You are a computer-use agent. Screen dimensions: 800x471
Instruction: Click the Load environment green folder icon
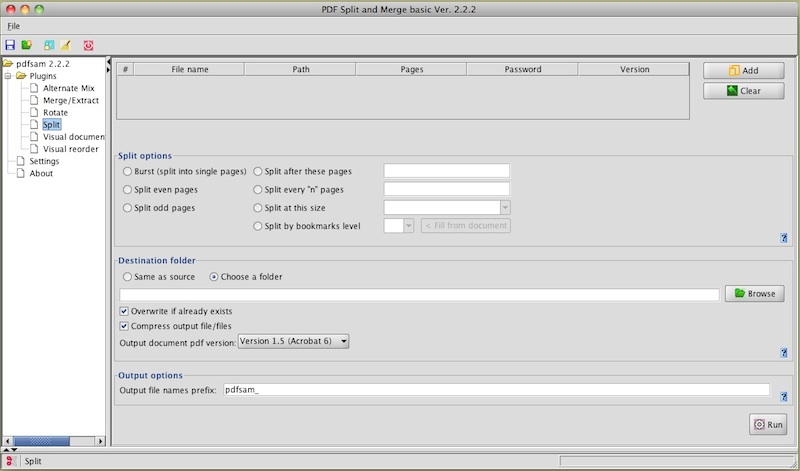27,45
